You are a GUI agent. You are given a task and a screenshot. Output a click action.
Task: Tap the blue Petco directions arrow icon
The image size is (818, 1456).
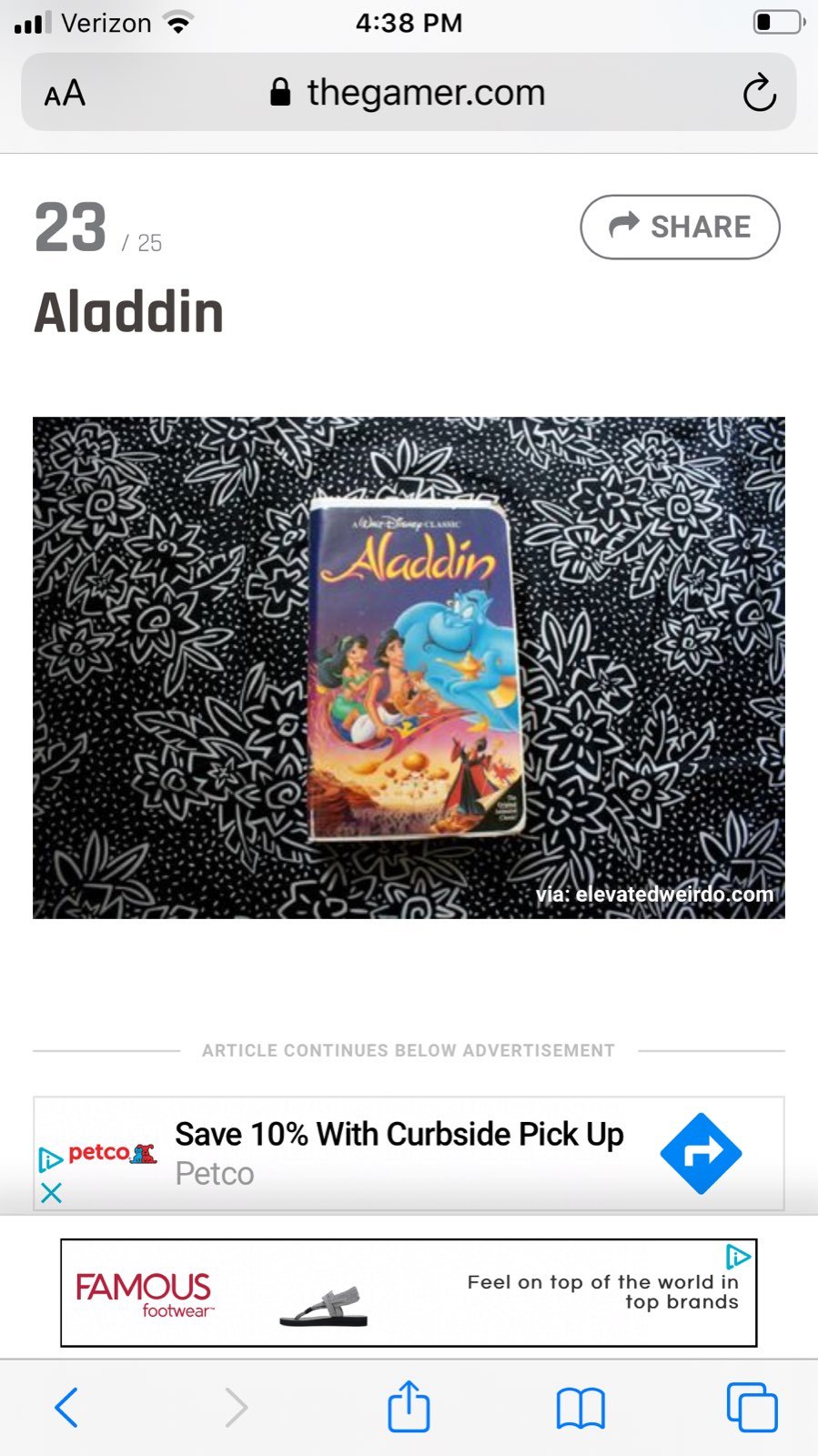coord(701,1153)
